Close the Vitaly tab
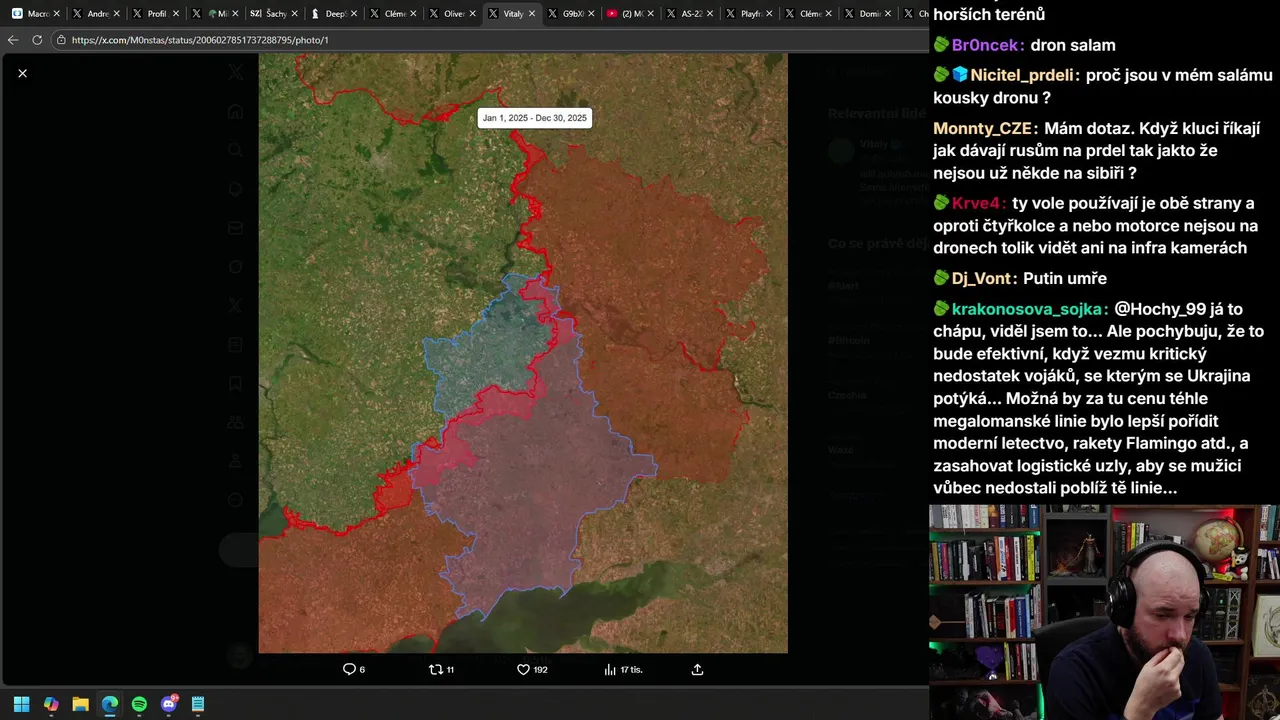The width and height of the screenshot is (1280, 720). (532, 14)
